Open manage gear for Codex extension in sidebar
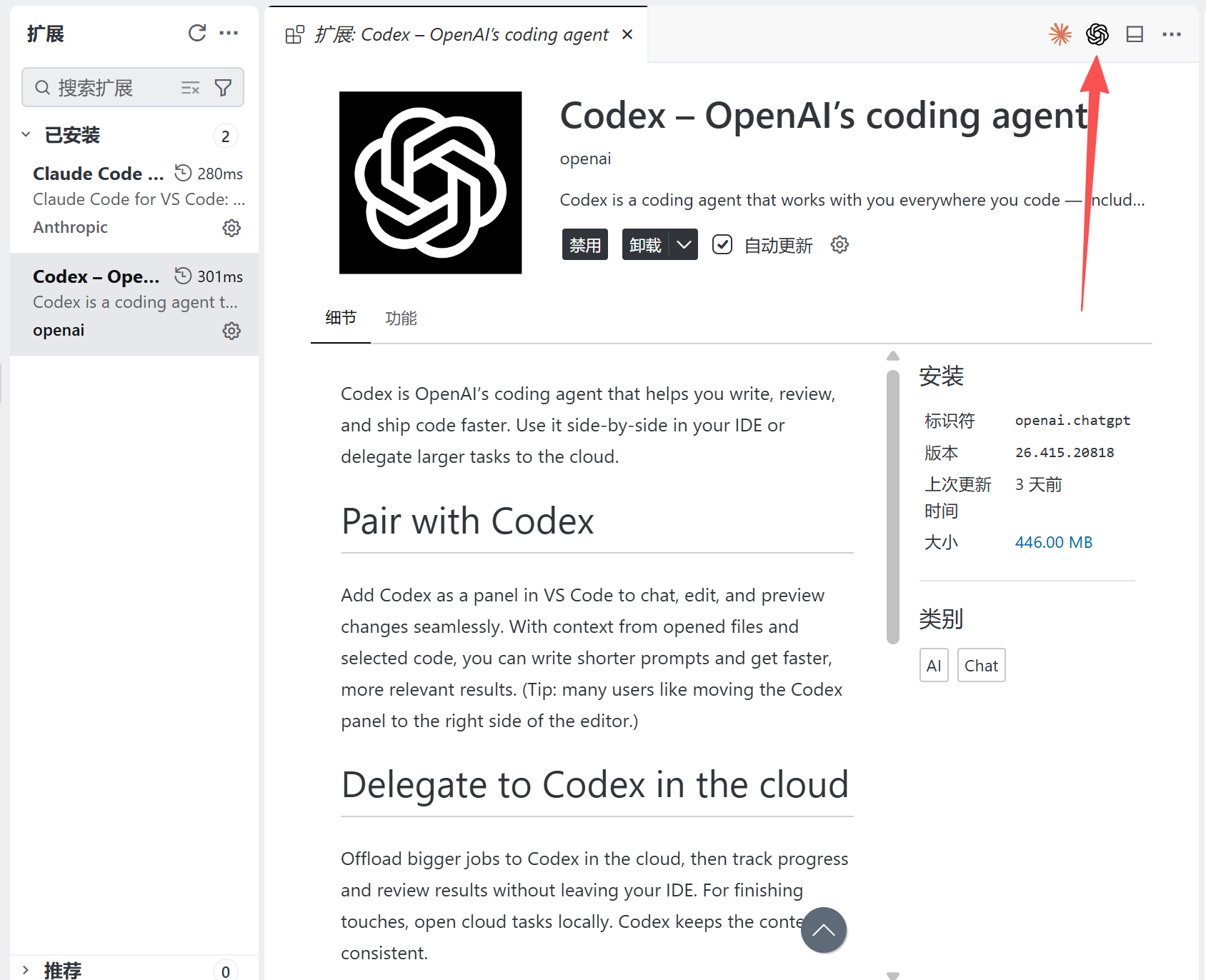This screenshot has width=1206, height=980. tap(231, 331)
